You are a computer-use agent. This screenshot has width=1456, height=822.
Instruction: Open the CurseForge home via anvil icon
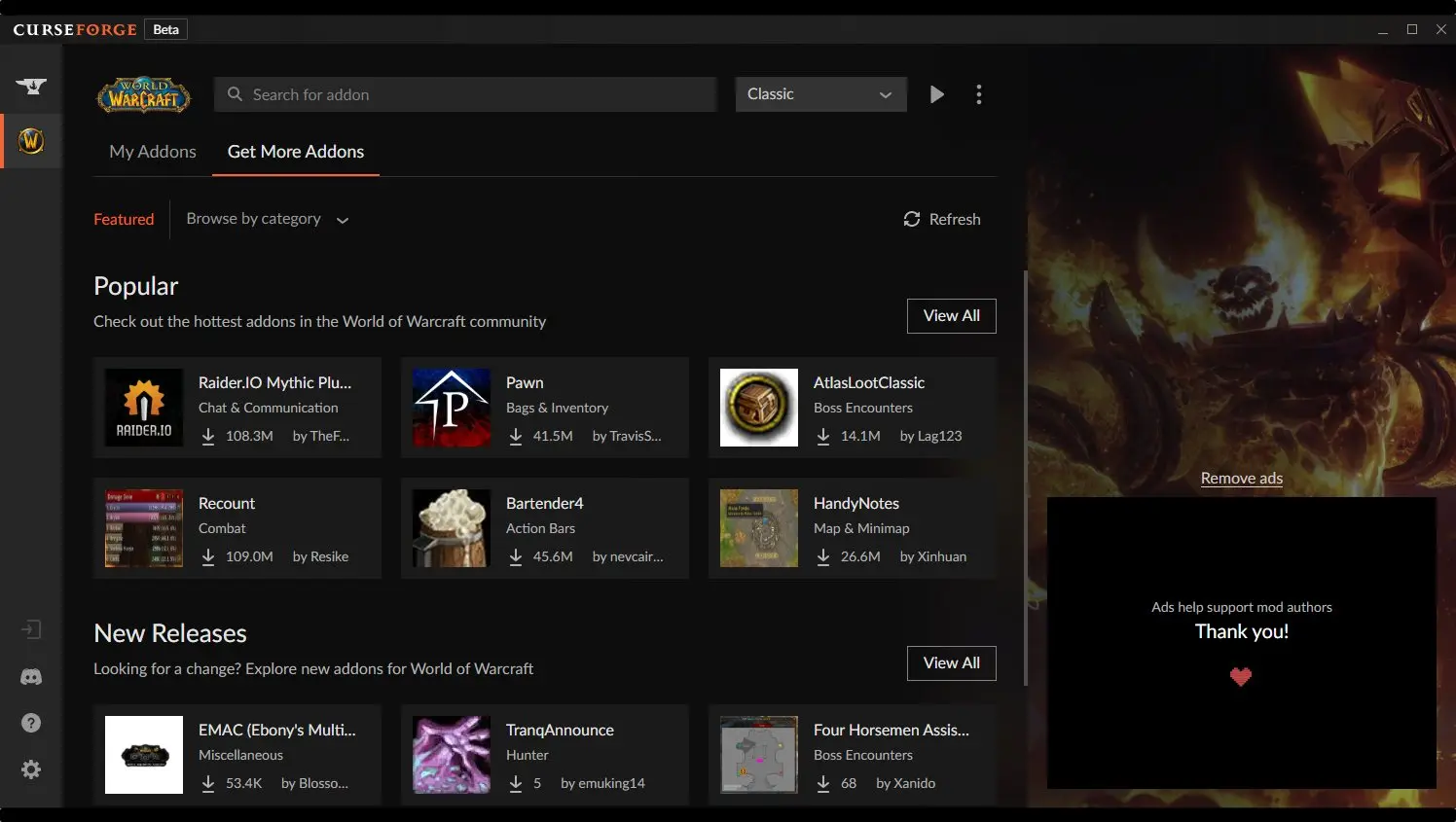tap(31, 86)
